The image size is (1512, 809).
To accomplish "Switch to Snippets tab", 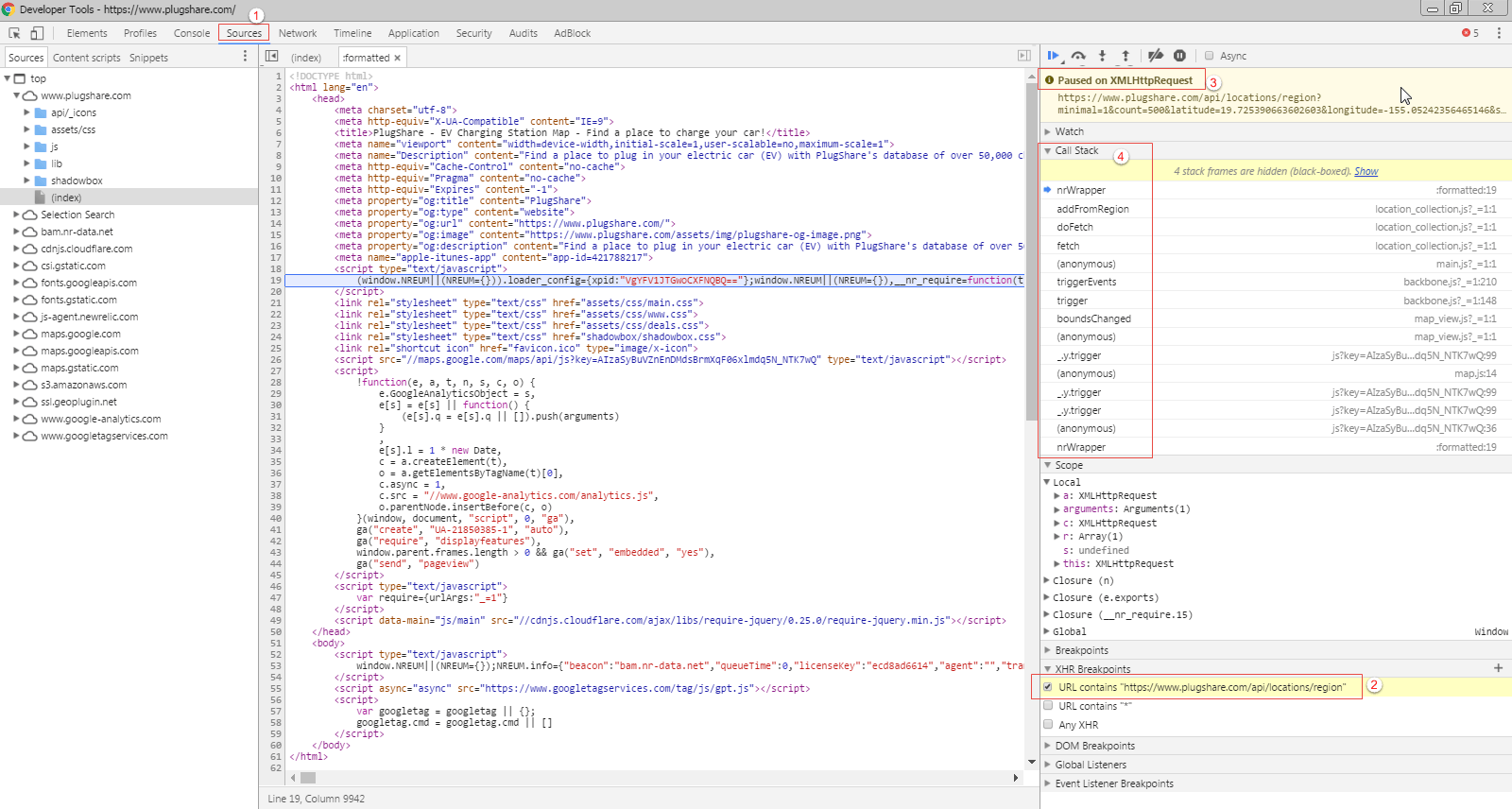I will (148, 58).
